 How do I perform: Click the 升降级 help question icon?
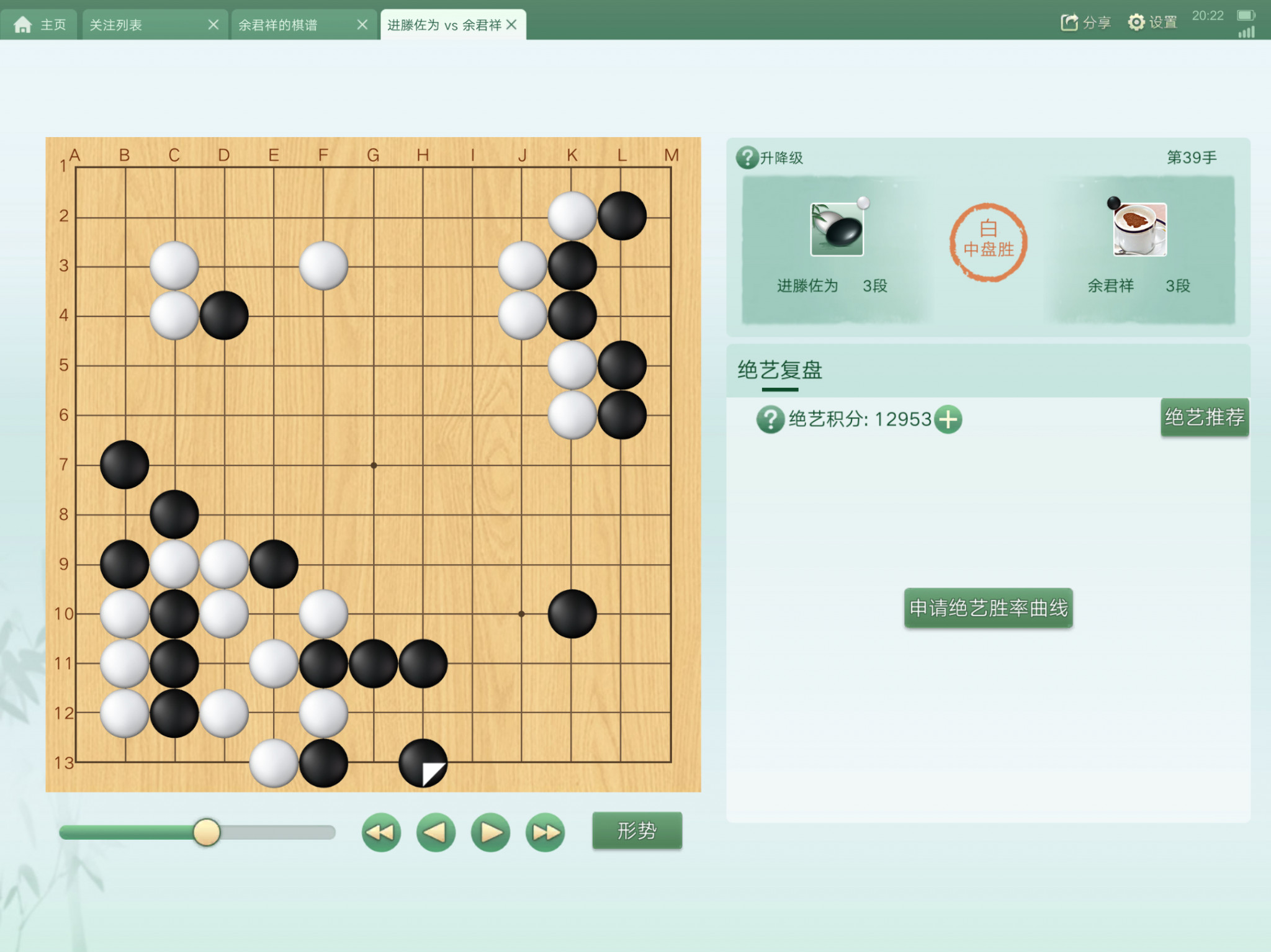point(747,158)
